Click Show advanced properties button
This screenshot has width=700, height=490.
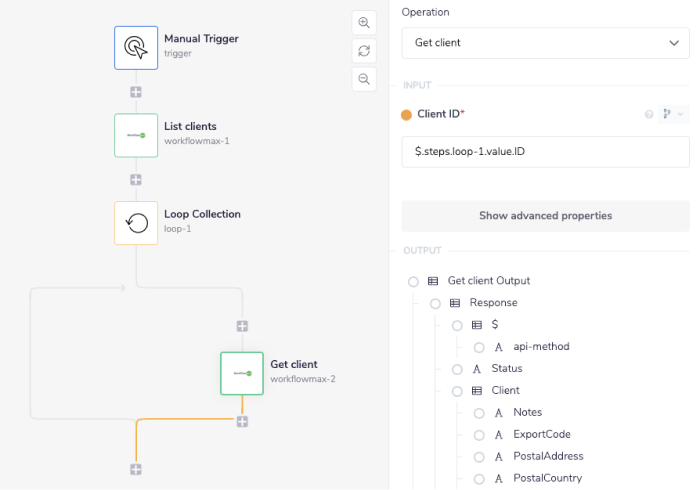[545, 216]
